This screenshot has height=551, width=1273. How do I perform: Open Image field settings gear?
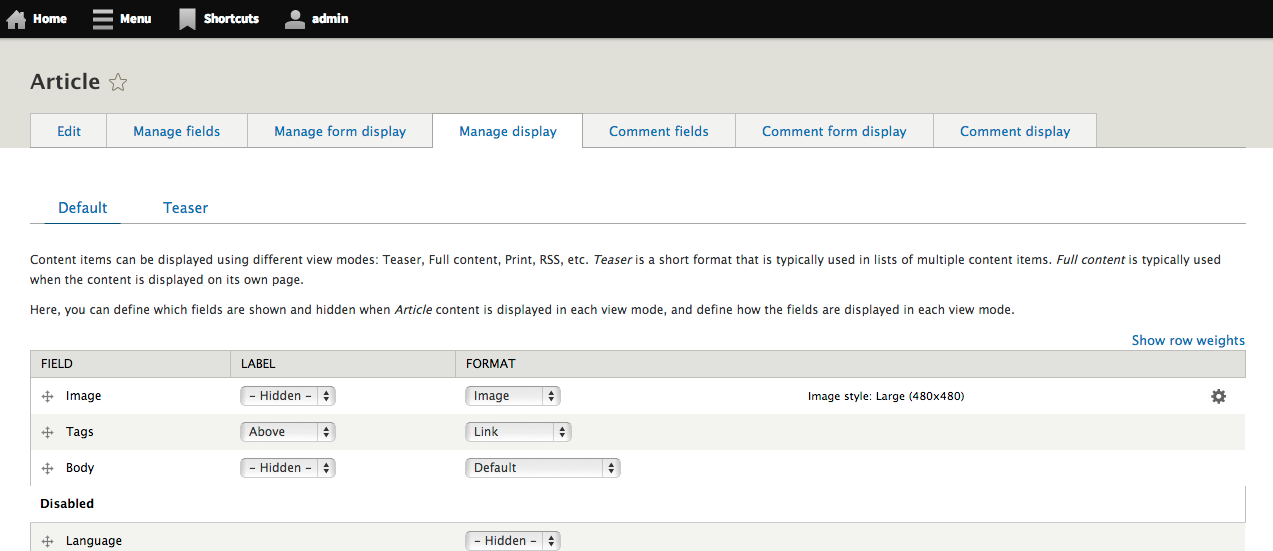coord(1218,396)
